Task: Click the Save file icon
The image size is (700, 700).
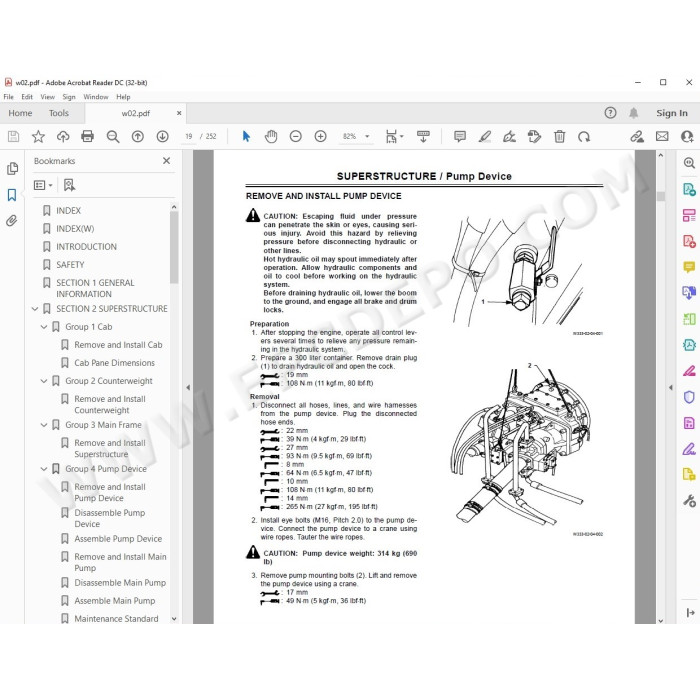Action: 13,137
